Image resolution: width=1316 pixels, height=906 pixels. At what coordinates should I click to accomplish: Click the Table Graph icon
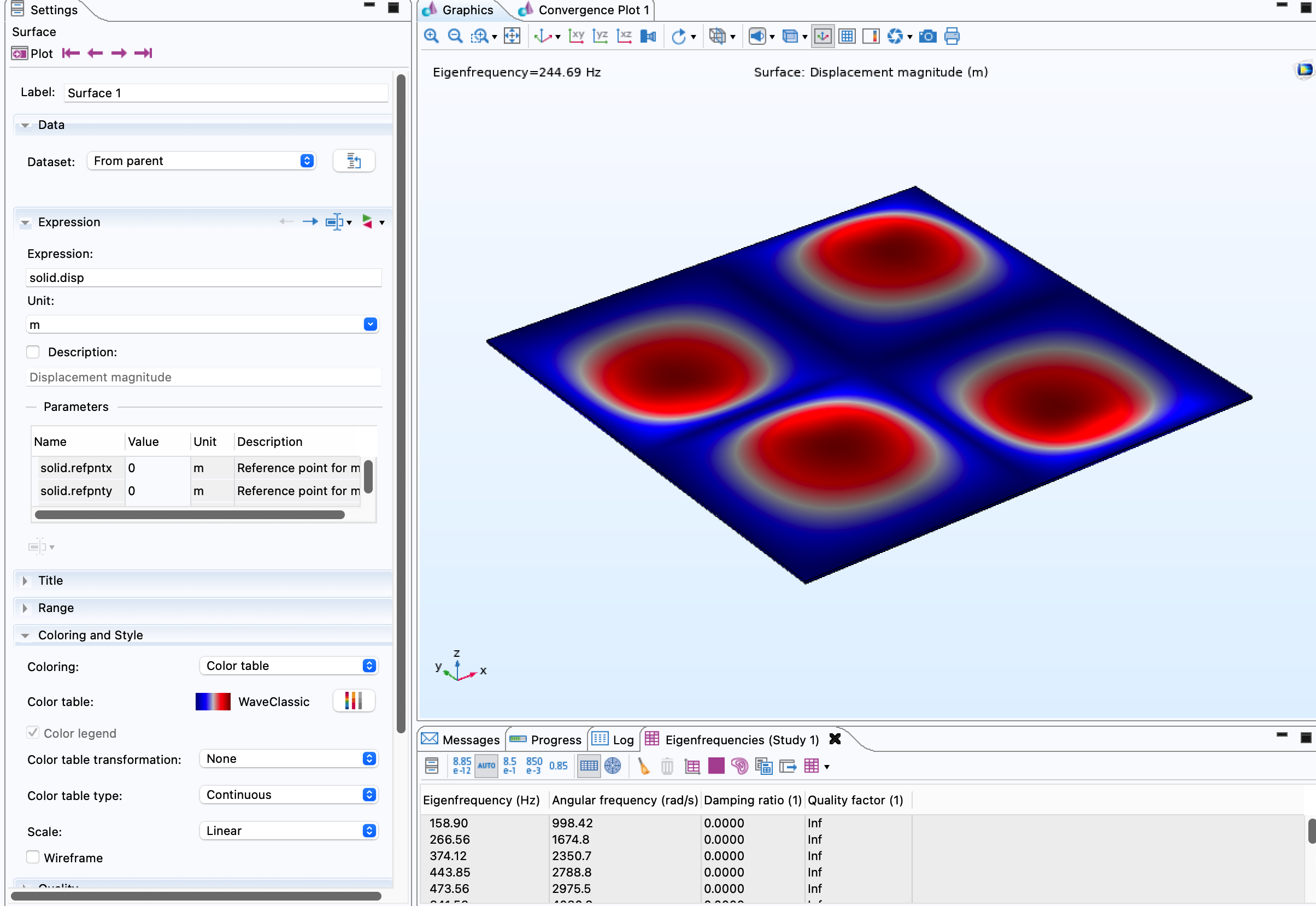(x=692, y=766)
